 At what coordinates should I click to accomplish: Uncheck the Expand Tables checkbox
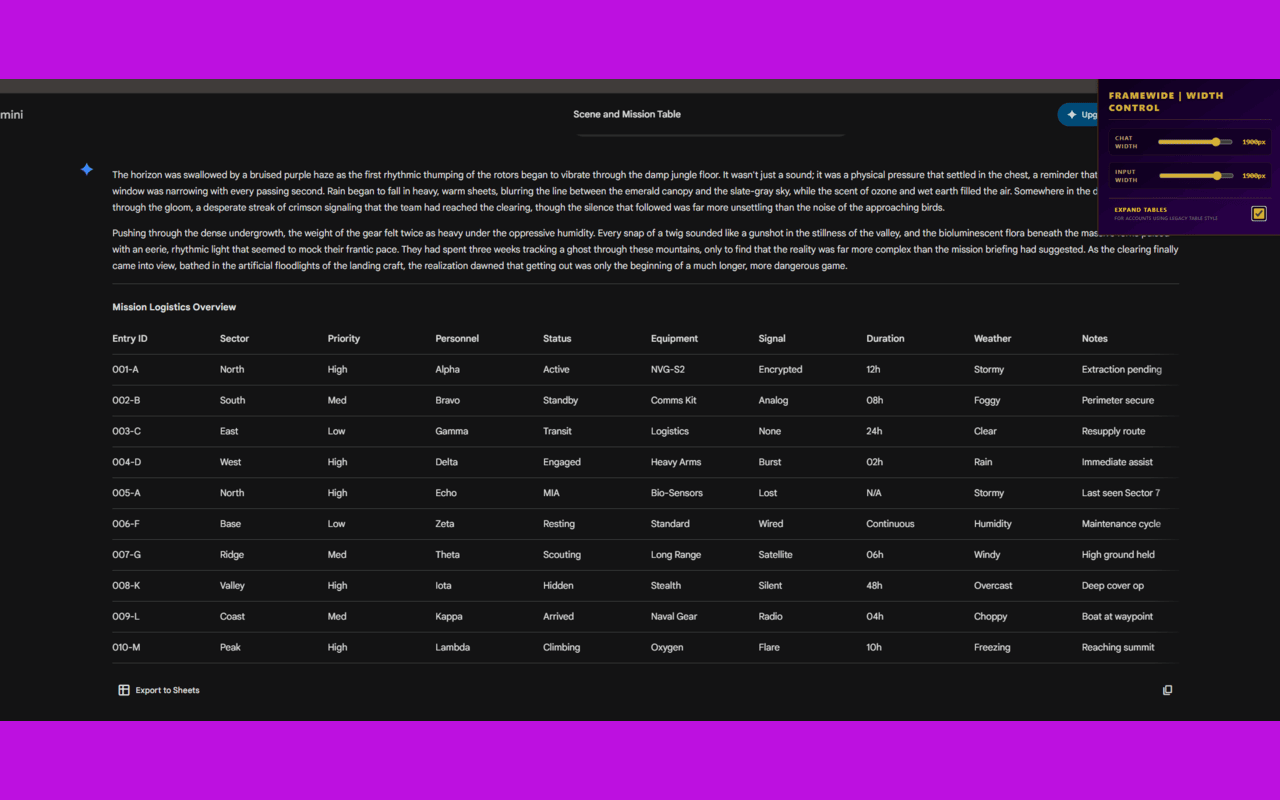point(1259,213)
